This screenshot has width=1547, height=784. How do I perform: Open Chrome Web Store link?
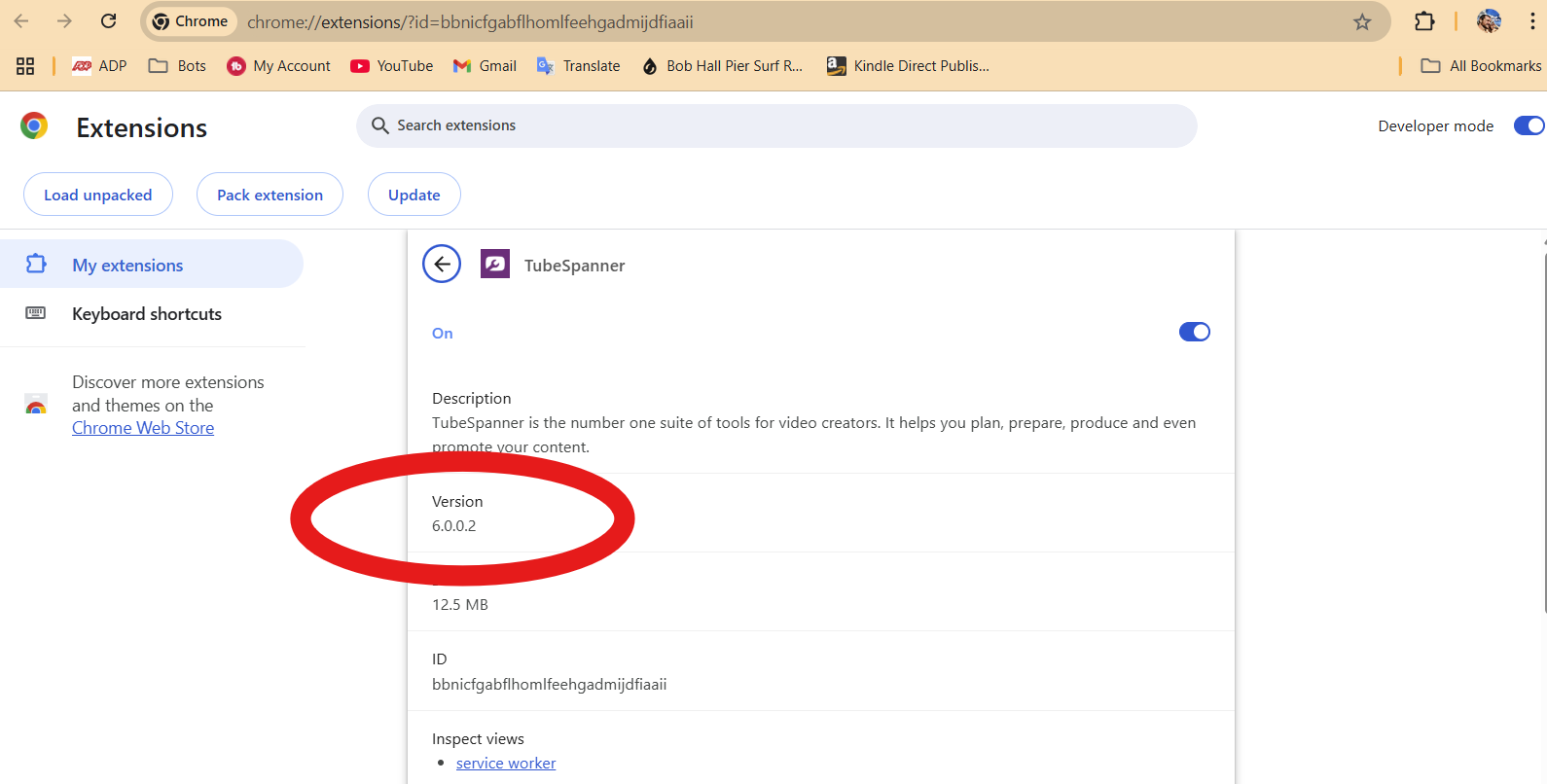143,428
